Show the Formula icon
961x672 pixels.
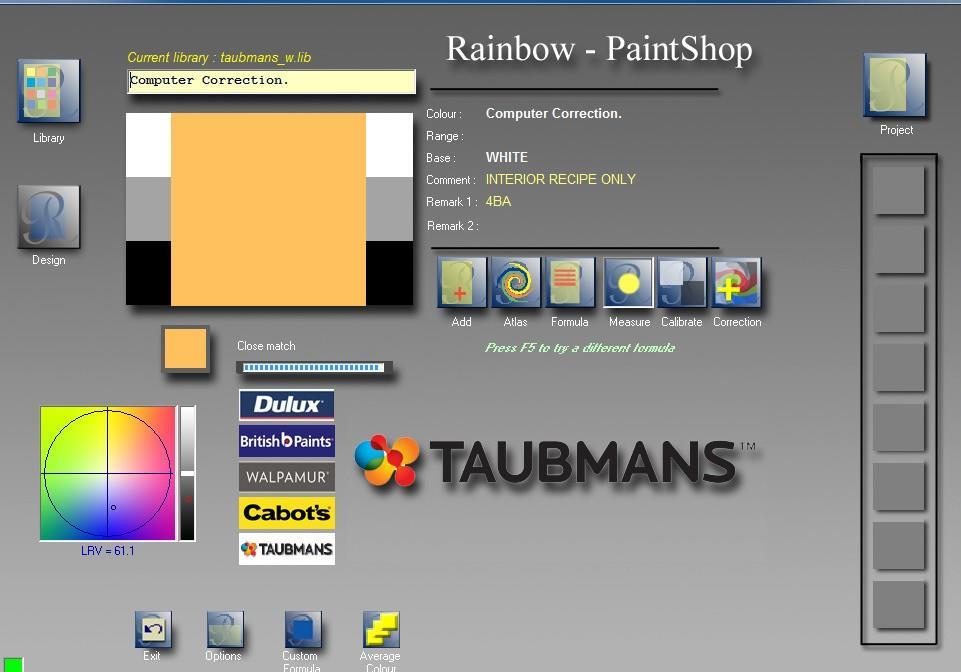569,283
